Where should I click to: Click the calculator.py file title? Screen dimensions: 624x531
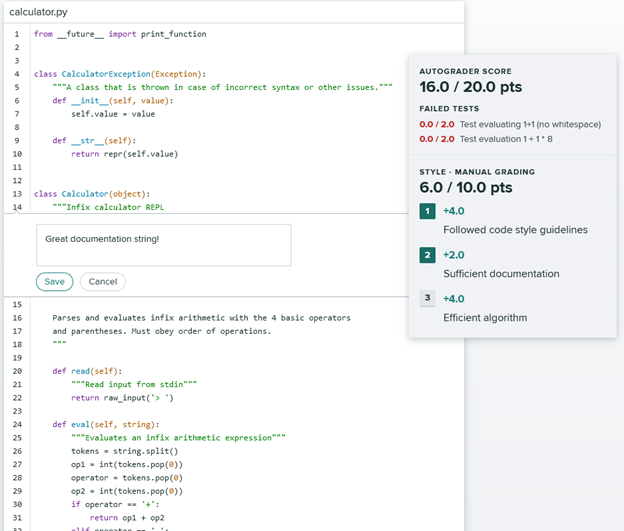coord(38,12)
